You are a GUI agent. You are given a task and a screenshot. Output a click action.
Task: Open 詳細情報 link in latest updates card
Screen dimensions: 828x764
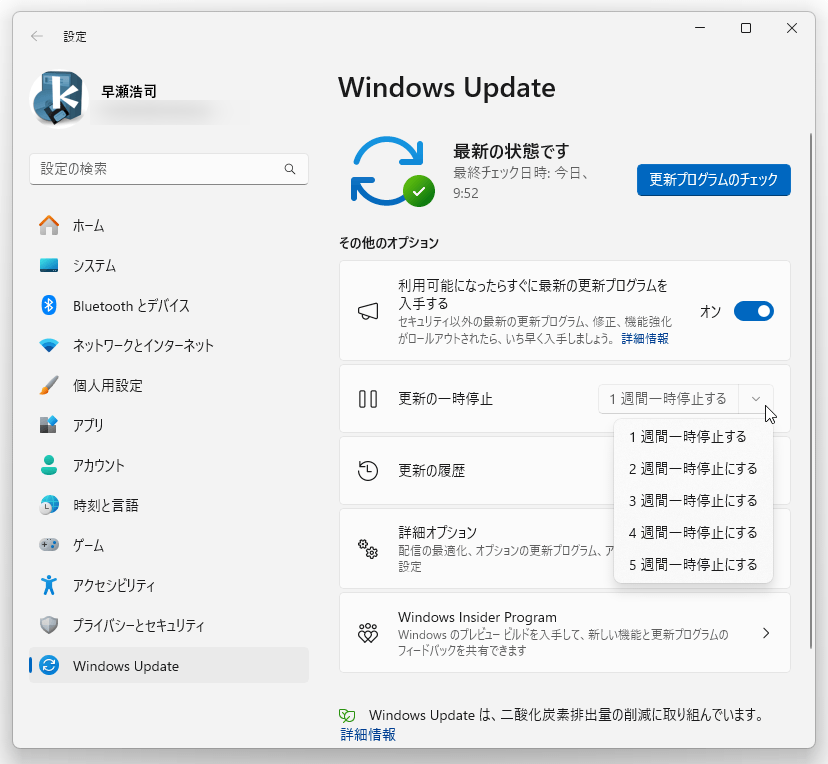645,338
